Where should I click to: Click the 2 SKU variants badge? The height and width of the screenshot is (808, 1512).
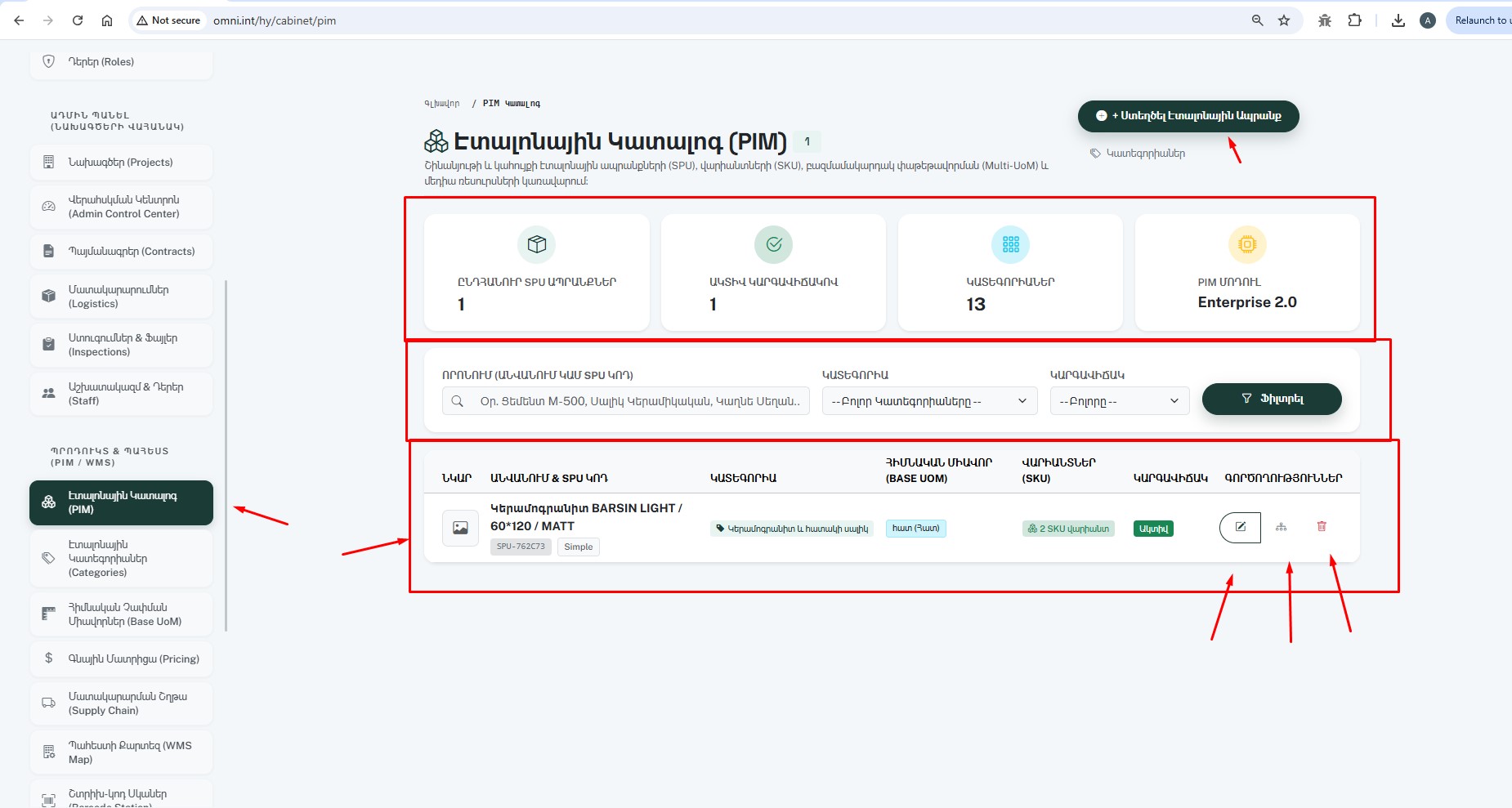pos(1068,529)
